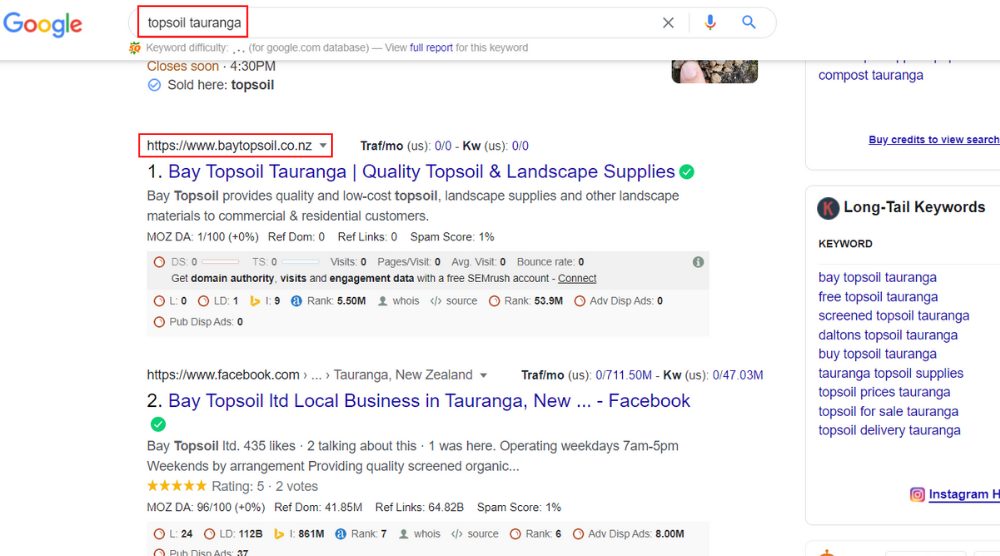Image resolution: width=1000 pixels, height=556 pixels.
Task: Click Buy credits to view search link
Action: pyautogui.click(x=934, y=140)
